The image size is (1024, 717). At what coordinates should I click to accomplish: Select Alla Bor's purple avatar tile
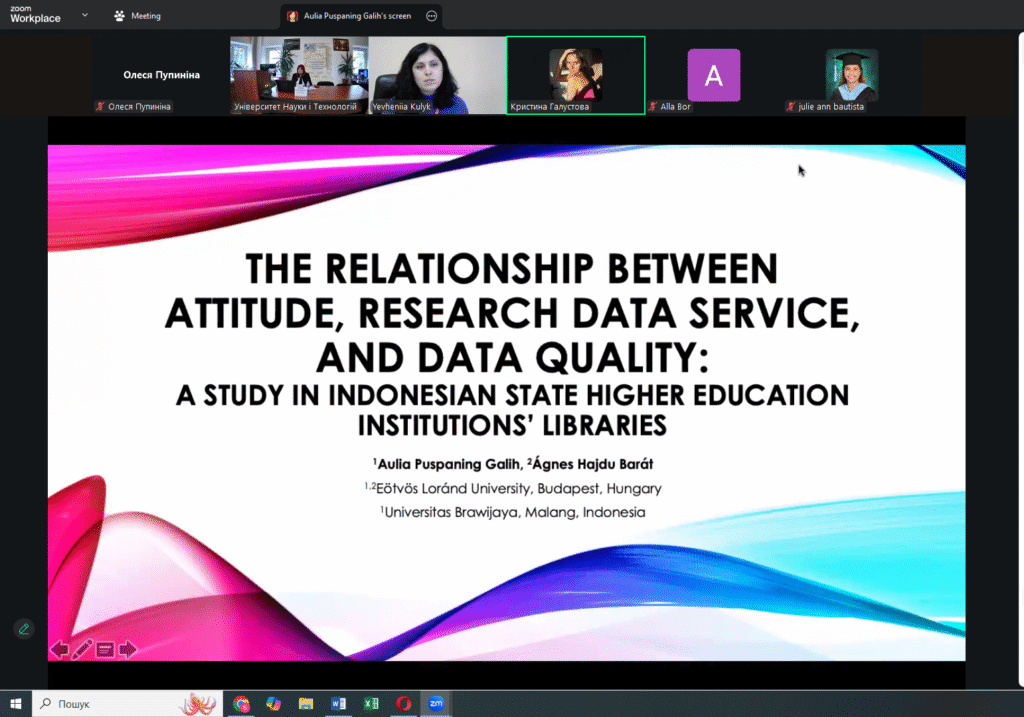point(713,75)
